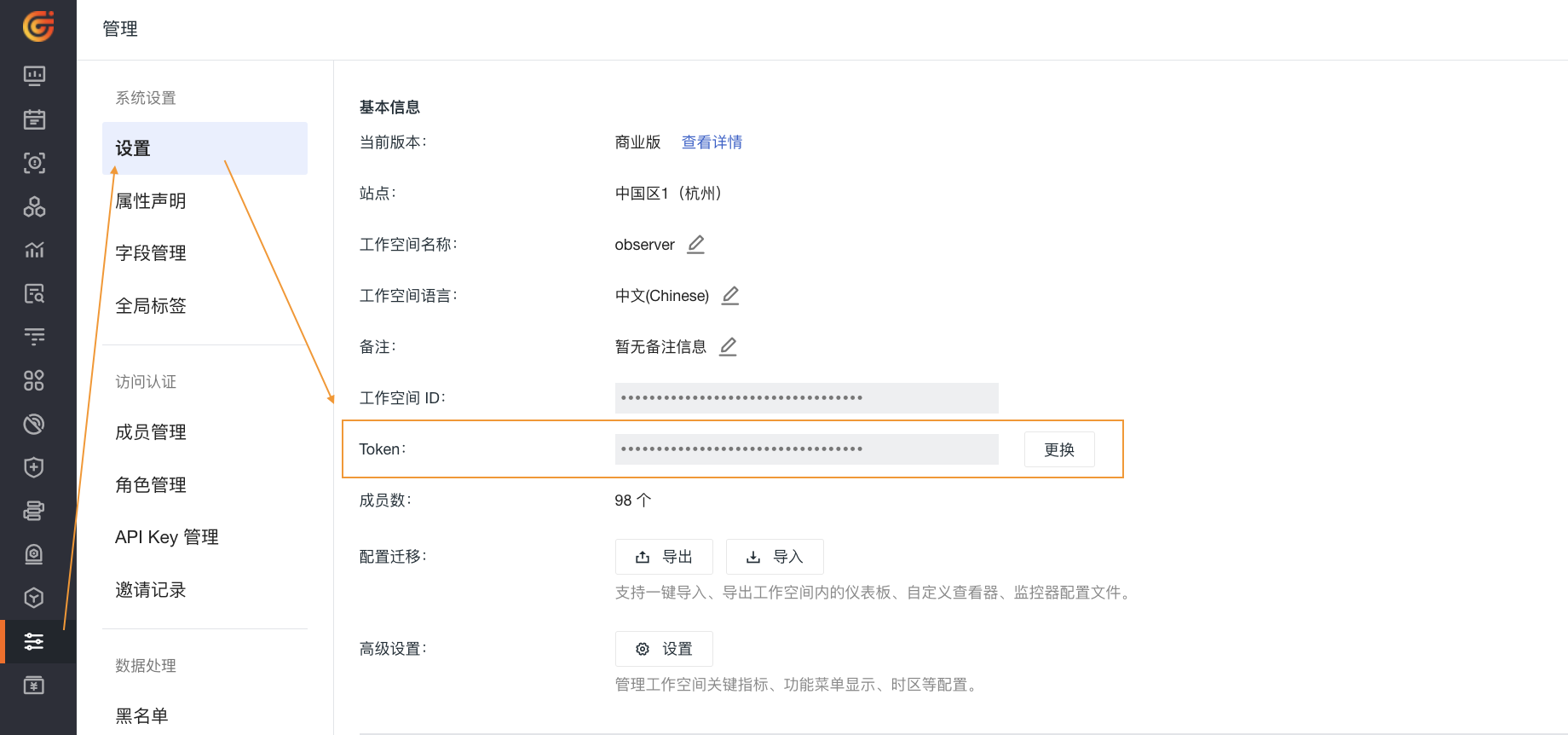Image resolution: width=1568 pixels, height=735 pixels.
Task: Click the pencil icon next to observer
Action: [x=695, y=245]
